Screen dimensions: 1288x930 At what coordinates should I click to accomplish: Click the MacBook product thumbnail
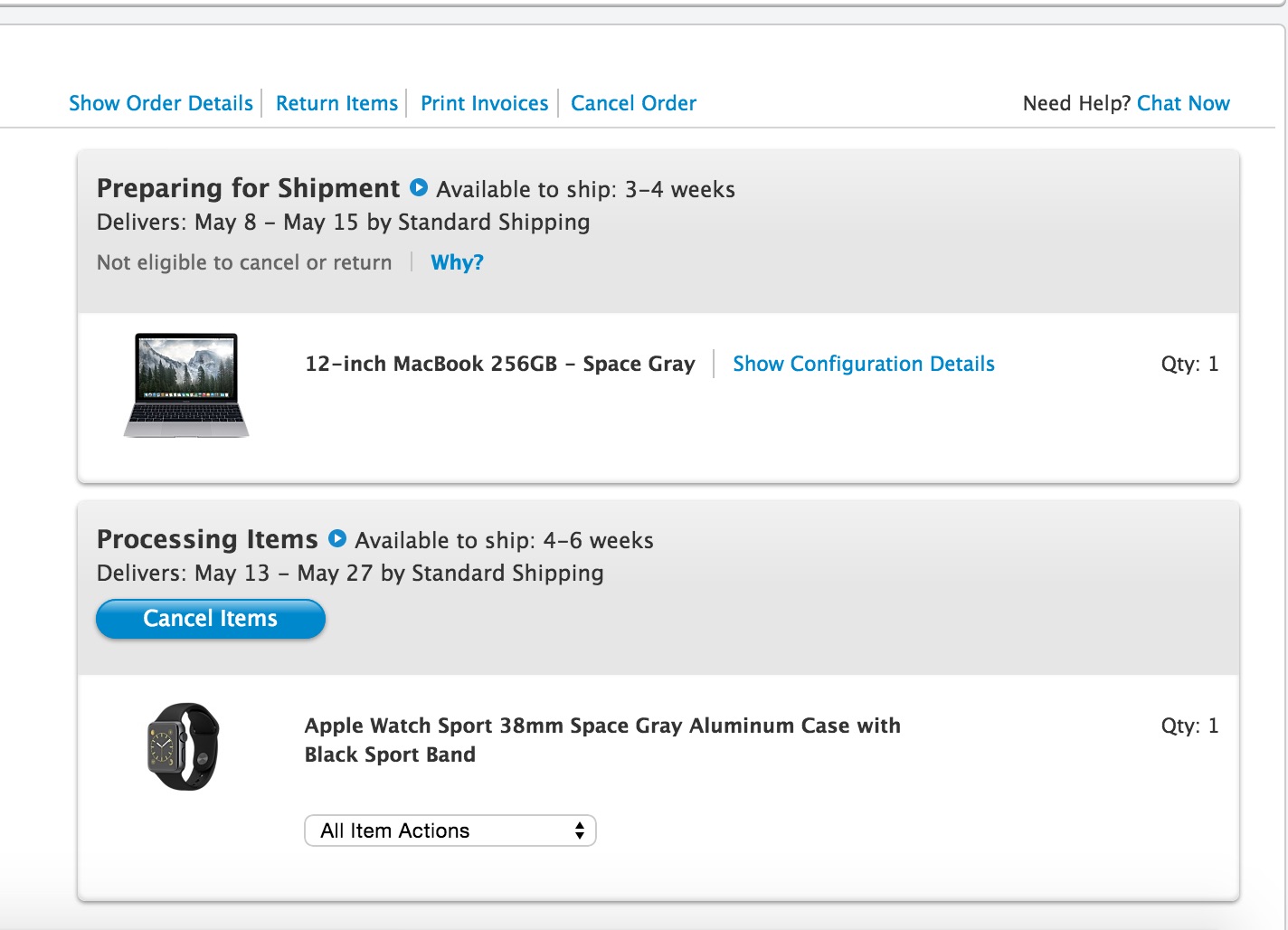click(x=186, y=385)
